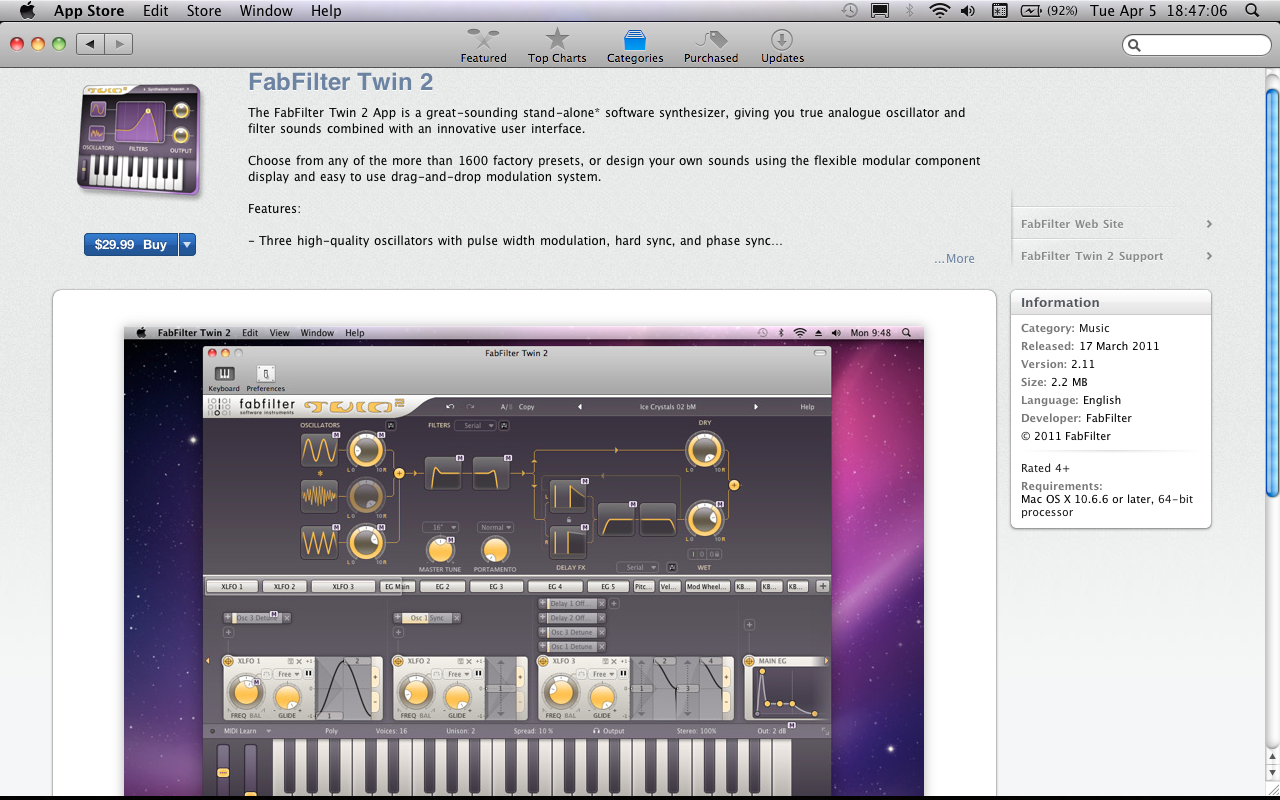Select the XLFO 1 modulation tab
This screenshot has height=800, width=1280.
click(232, 586)
